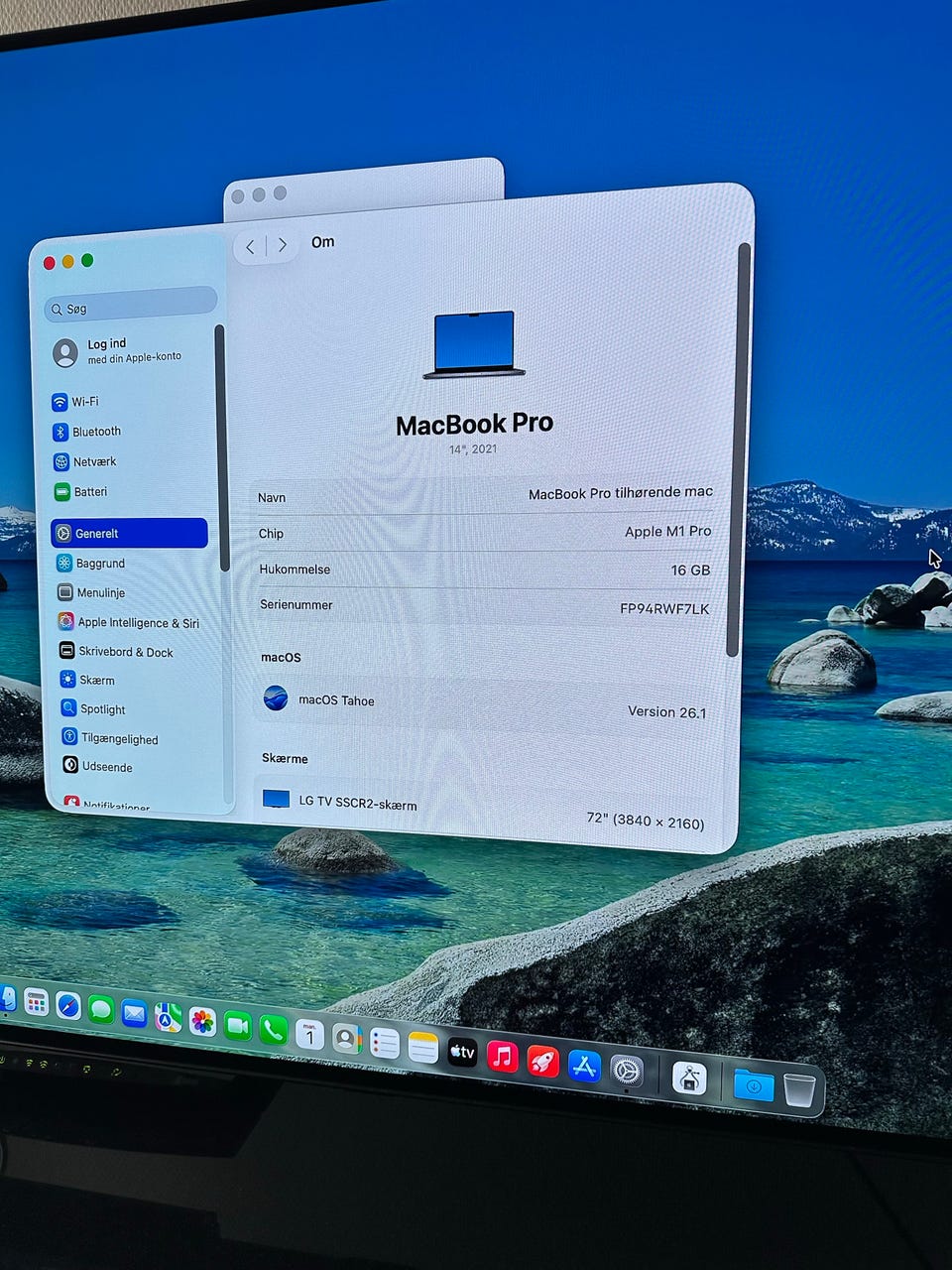
Task: Select Batteri in the settings sidebar
Action: 80,491
